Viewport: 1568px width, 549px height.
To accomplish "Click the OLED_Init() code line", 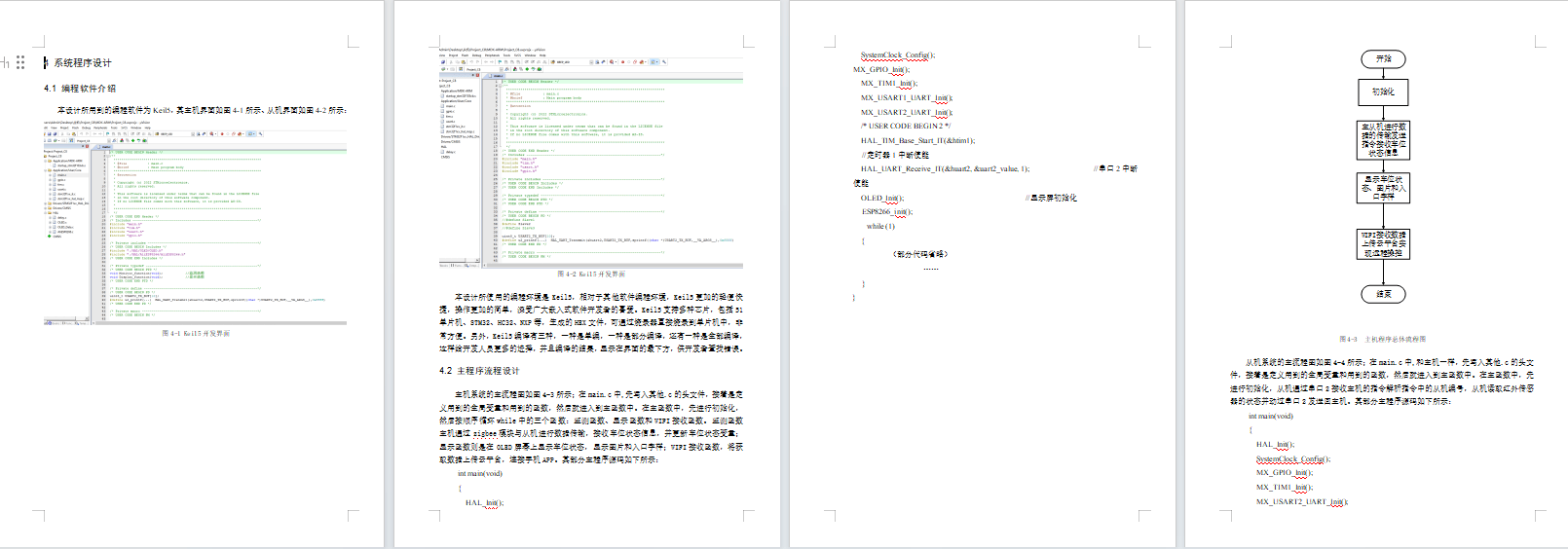I will 881,198.
